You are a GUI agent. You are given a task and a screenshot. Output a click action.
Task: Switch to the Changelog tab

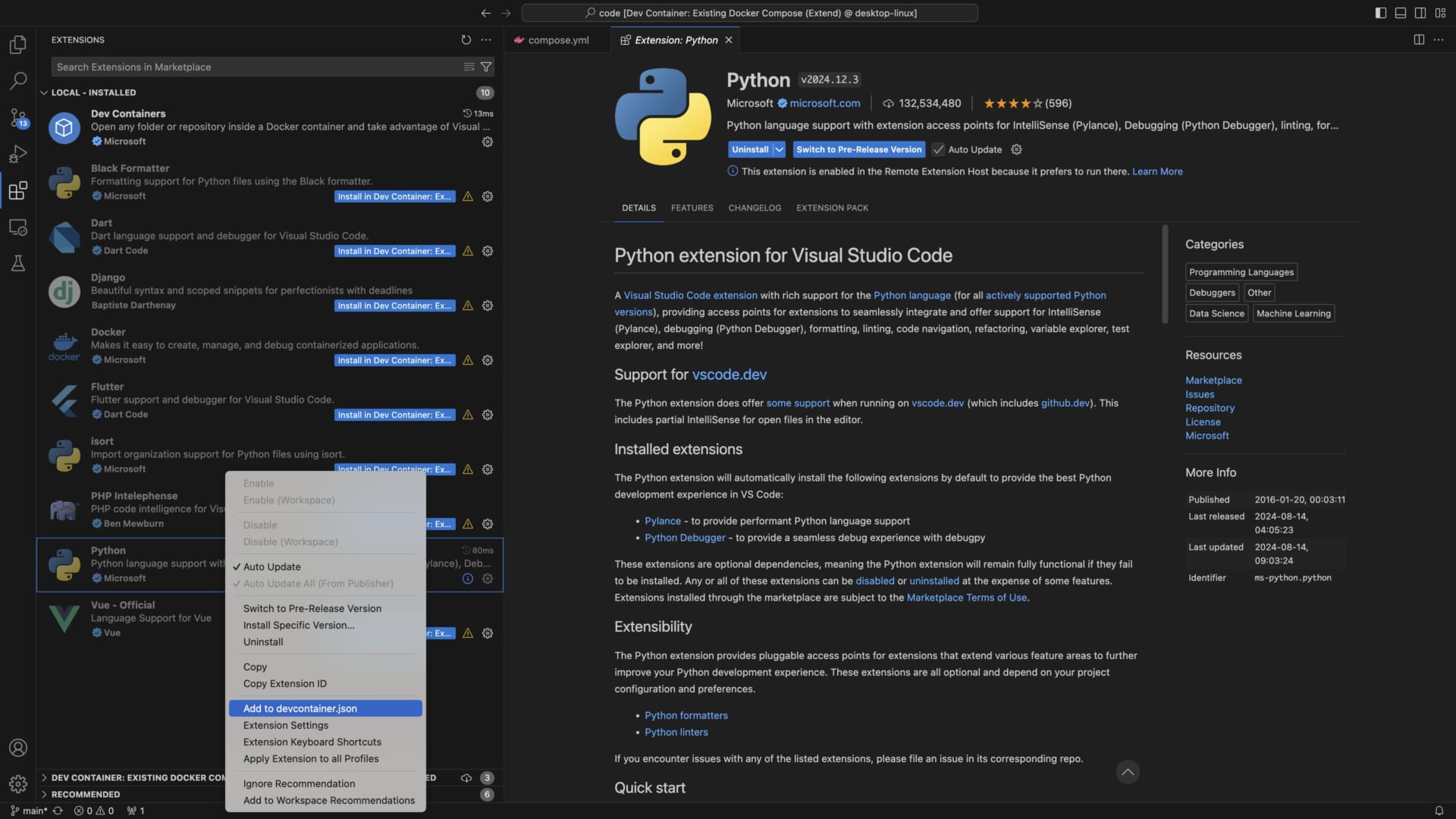[755, 208]
